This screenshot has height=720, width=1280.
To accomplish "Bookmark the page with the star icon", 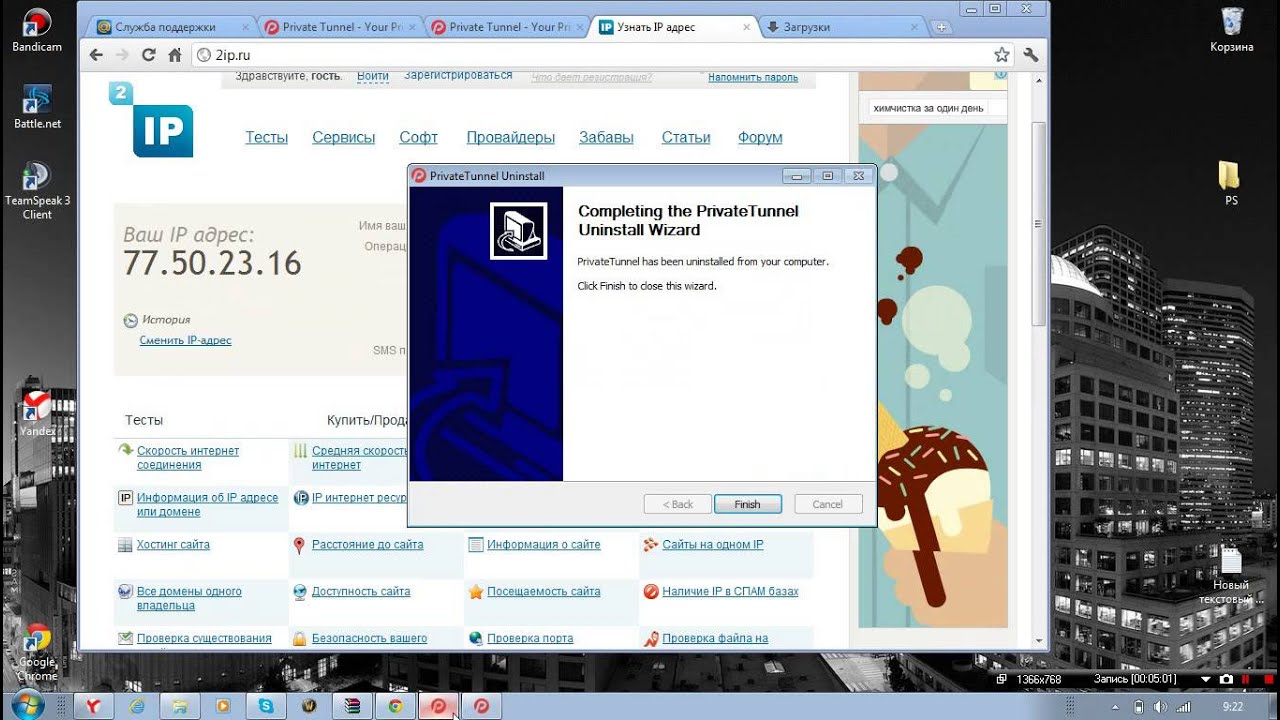I will pos(1002,55).
